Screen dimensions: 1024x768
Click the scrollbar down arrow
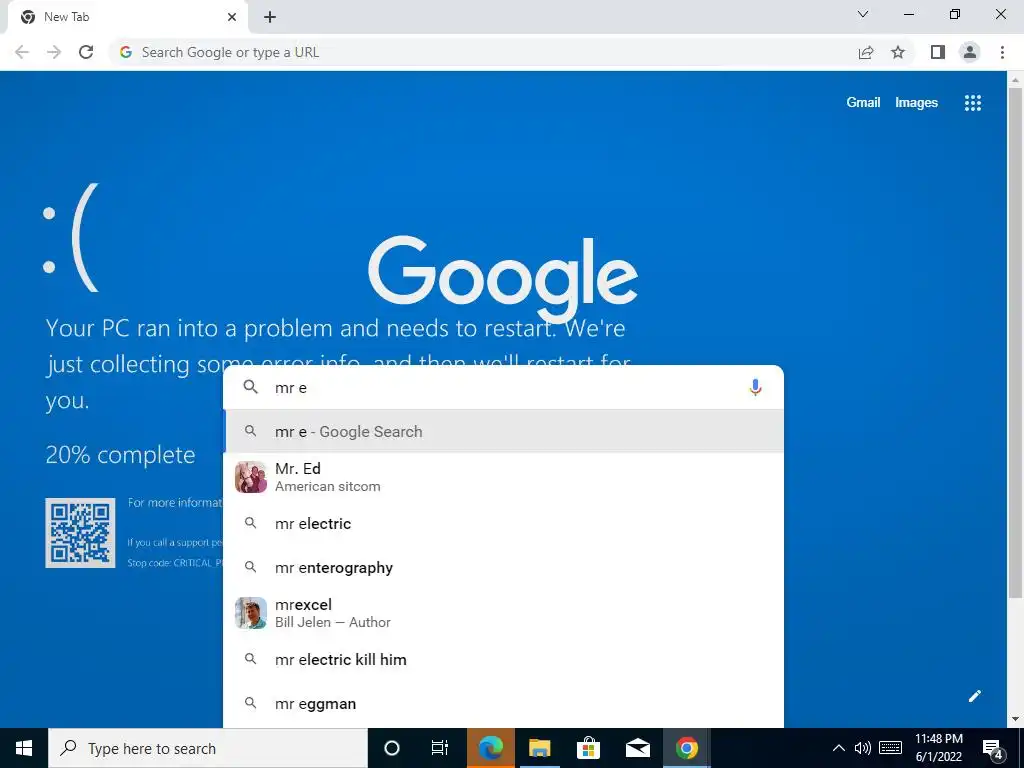(x=1015, y=720)
